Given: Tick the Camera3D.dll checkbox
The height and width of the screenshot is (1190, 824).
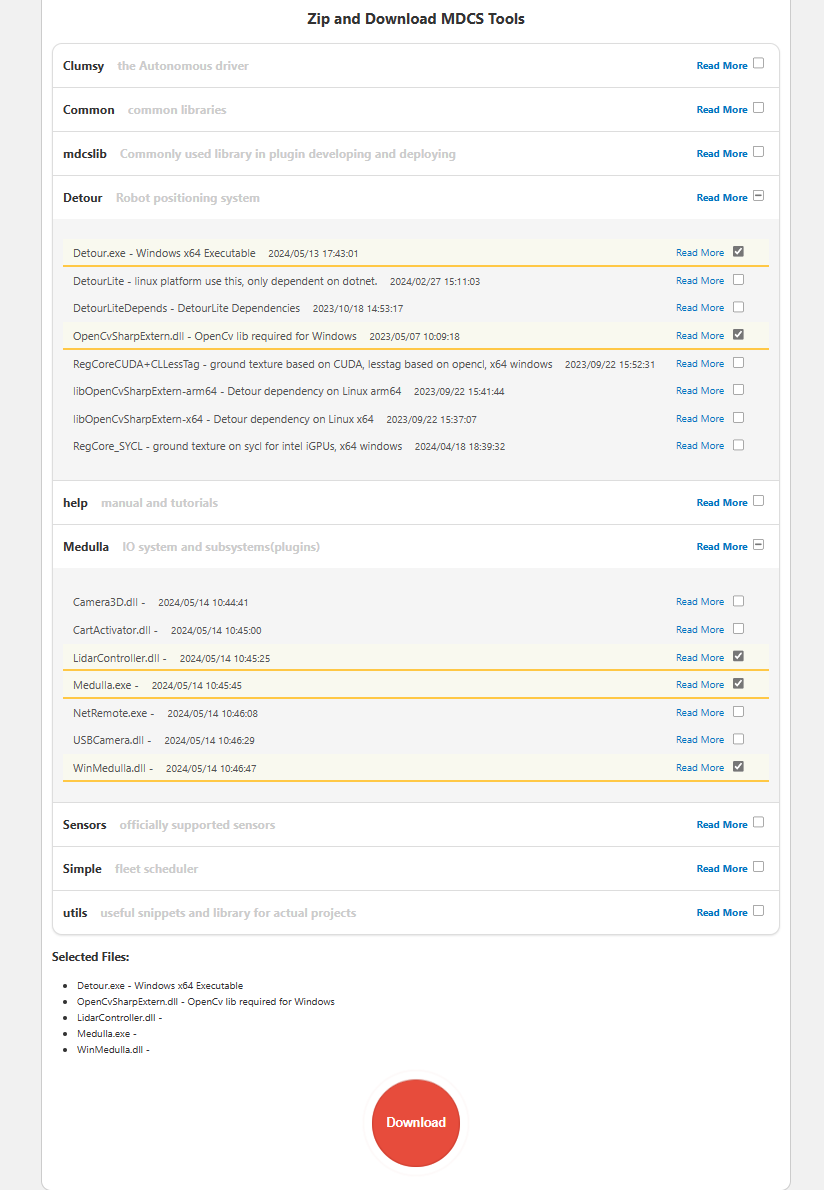Looking at the screenshot, I should pyautogui.click(x=738, y=601).
